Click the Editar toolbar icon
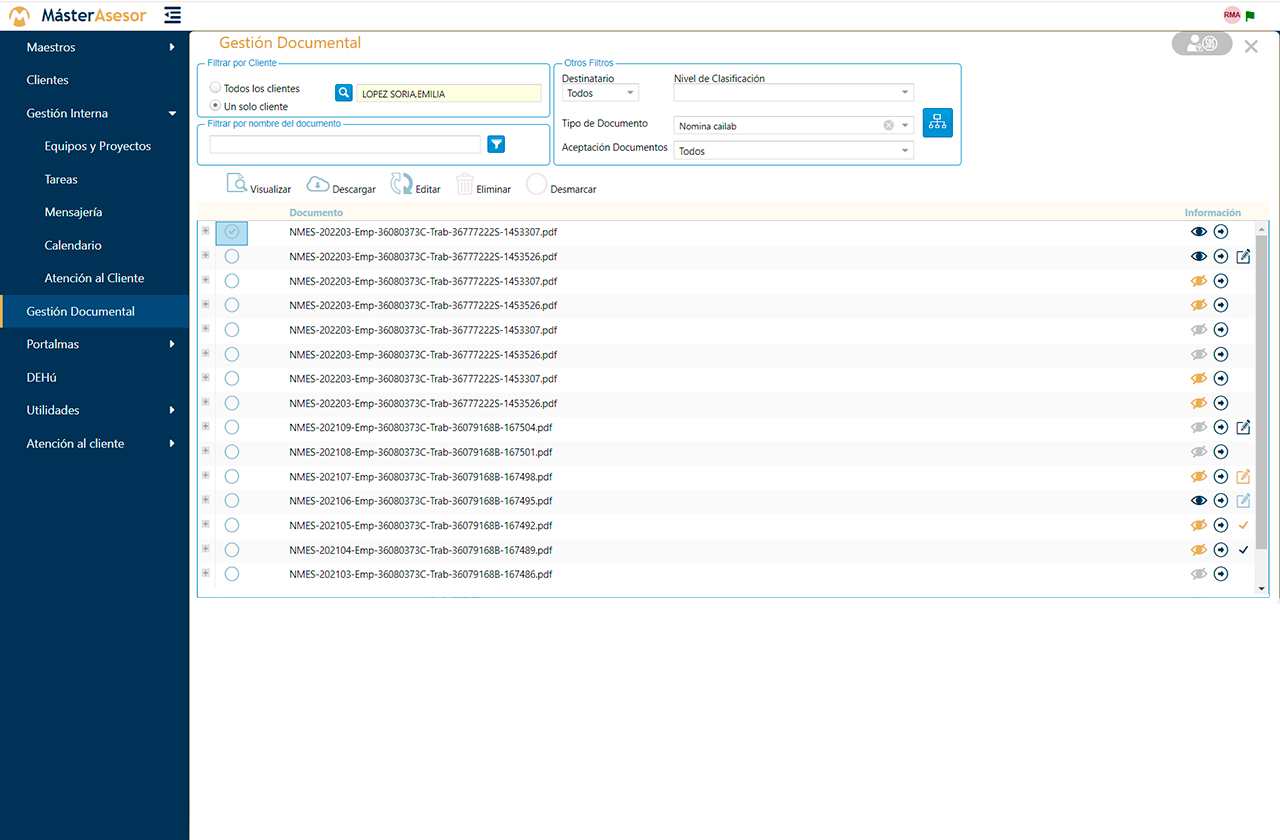The image size is (1280, 840). pos(401,183)
